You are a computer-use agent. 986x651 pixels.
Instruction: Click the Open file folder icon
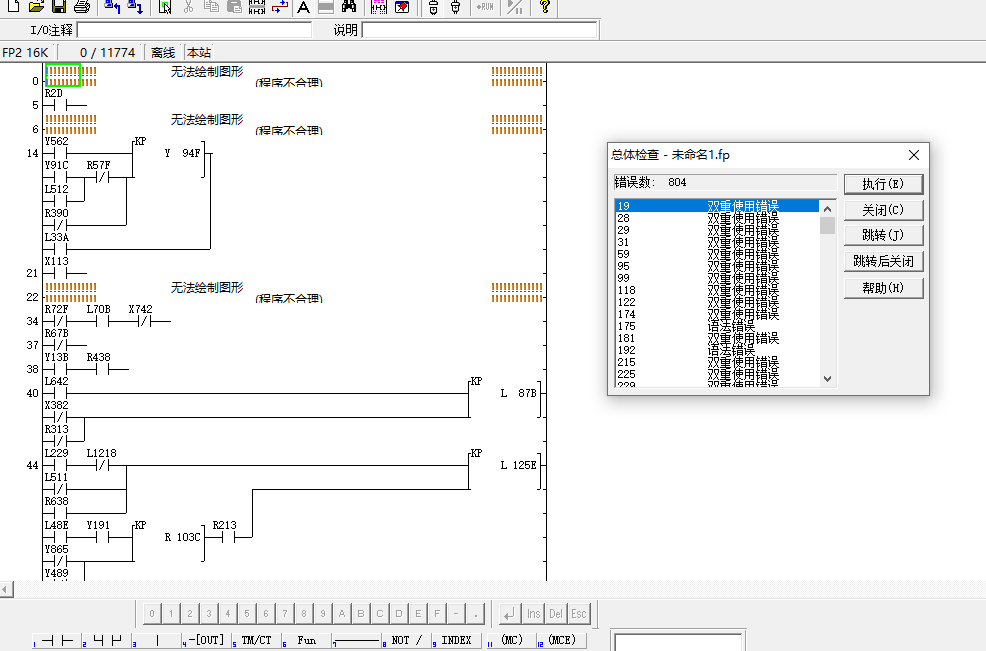[36, 7]
